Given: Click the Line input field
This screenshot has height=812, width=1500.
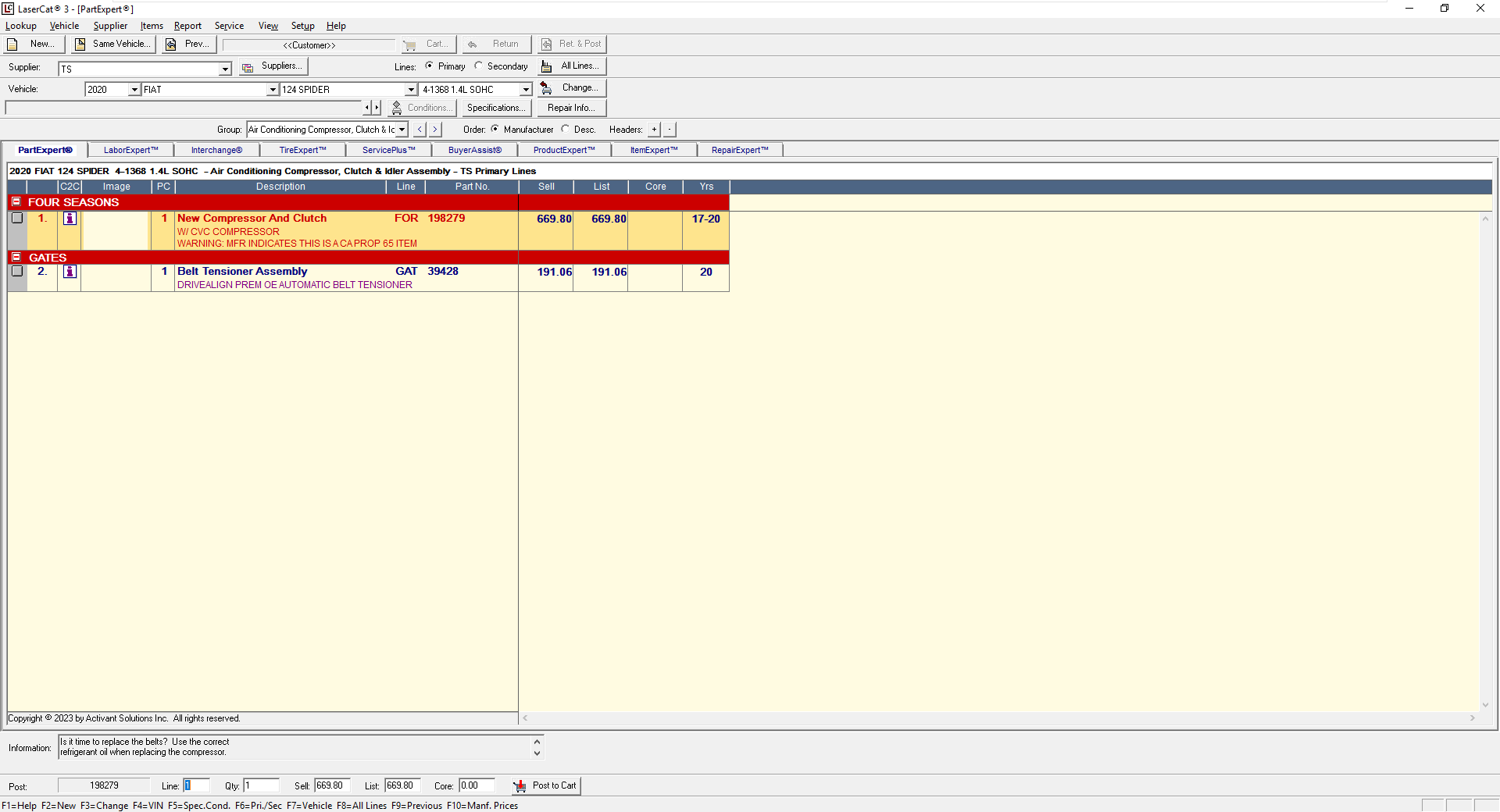Looking at the screenshot, I should pos(196,785).
